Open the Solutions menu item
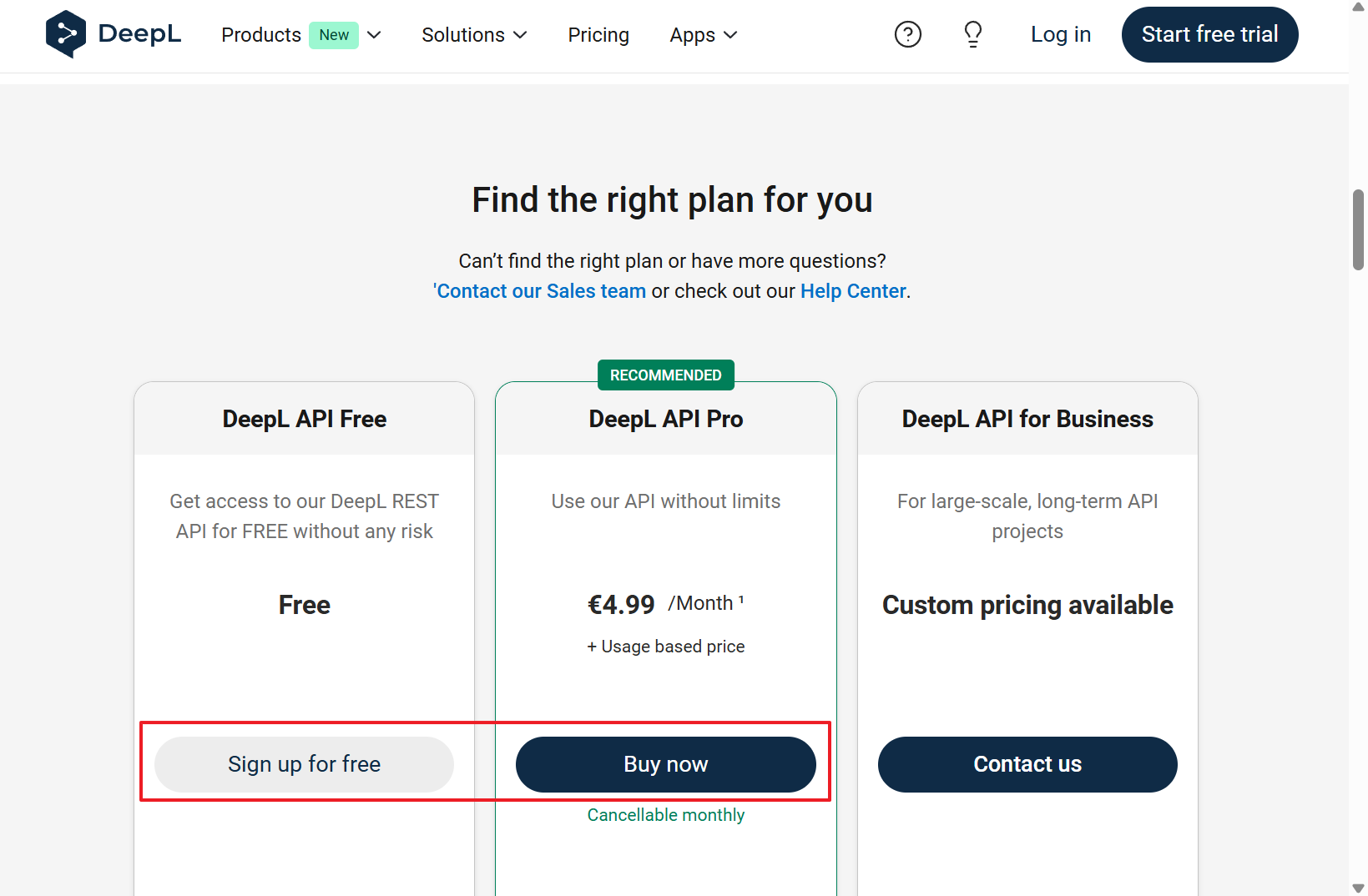The width and height of the screenshot is (1368, 896). coord(463,35)
